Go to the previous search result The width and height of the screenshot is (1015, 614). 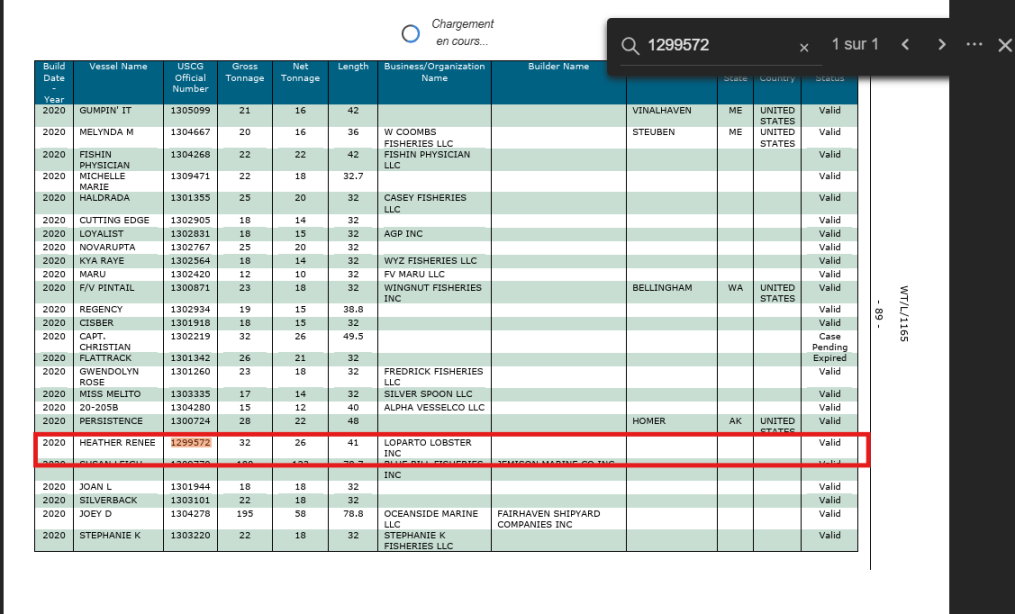pos(905,45)
